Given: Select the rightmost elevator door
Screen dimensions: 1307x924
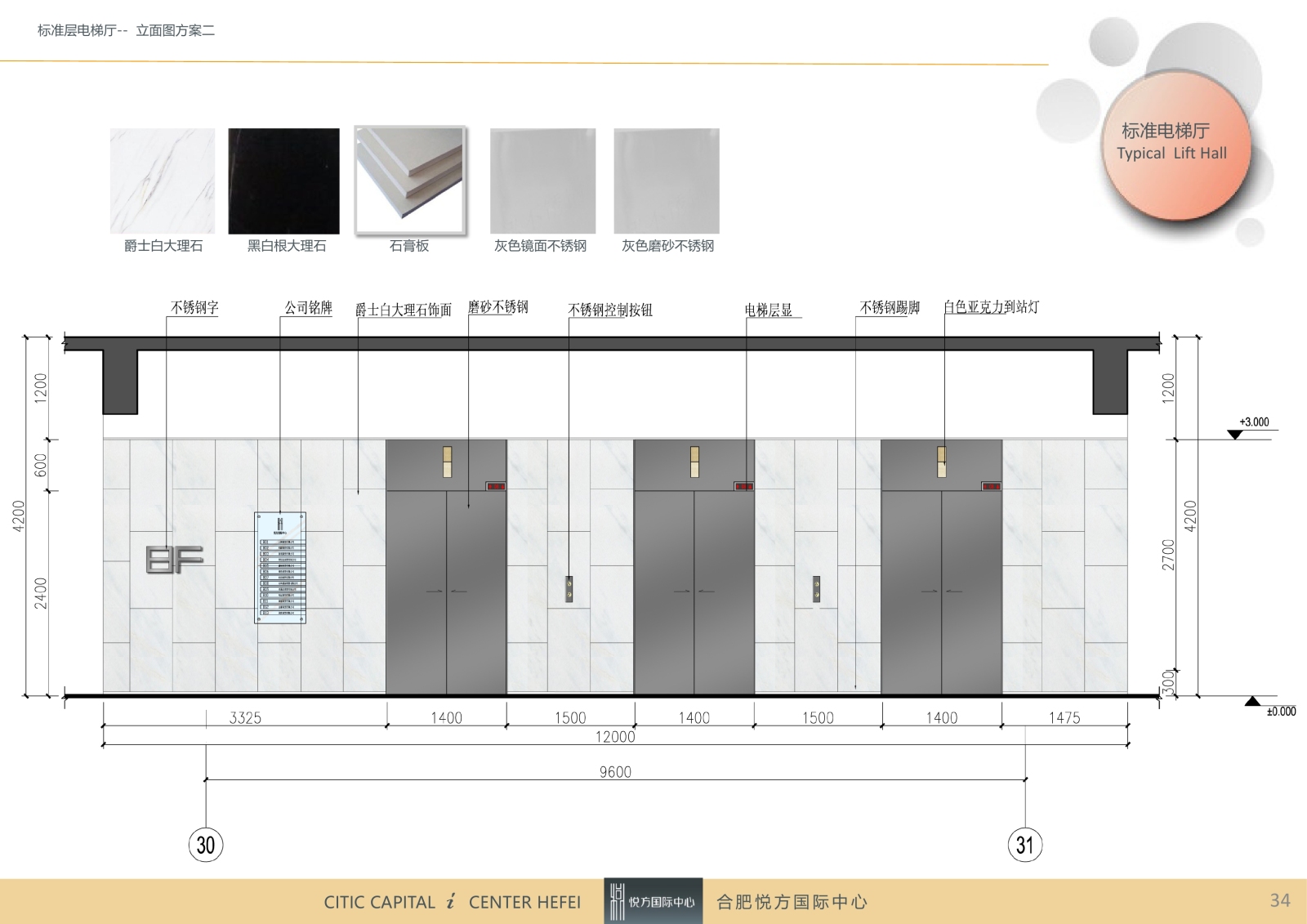Looking at the screenshot, I should 942,592.
